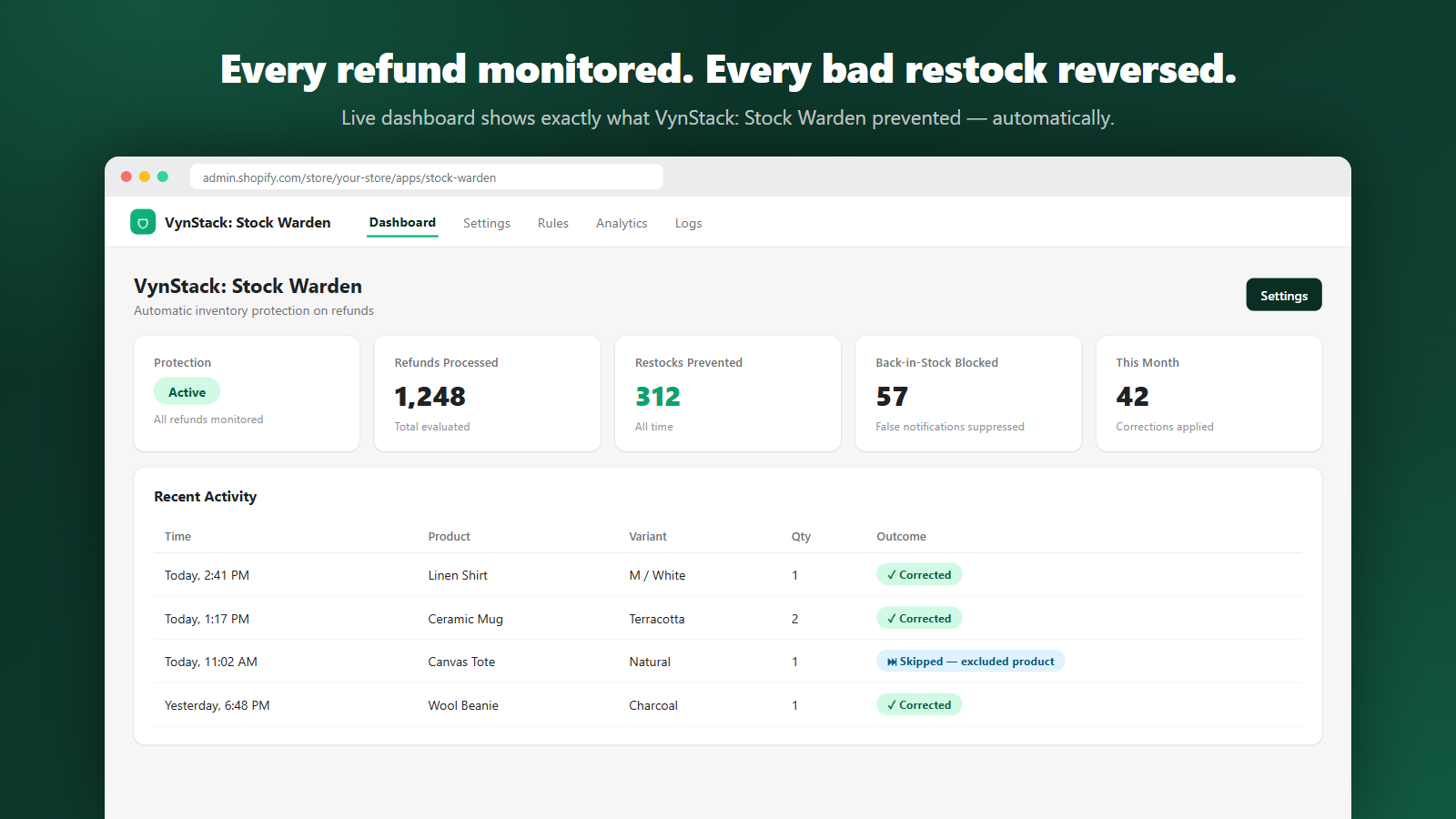Click the browser address bar URL field
Screen dimensions: 1456x819
[426, 177]
